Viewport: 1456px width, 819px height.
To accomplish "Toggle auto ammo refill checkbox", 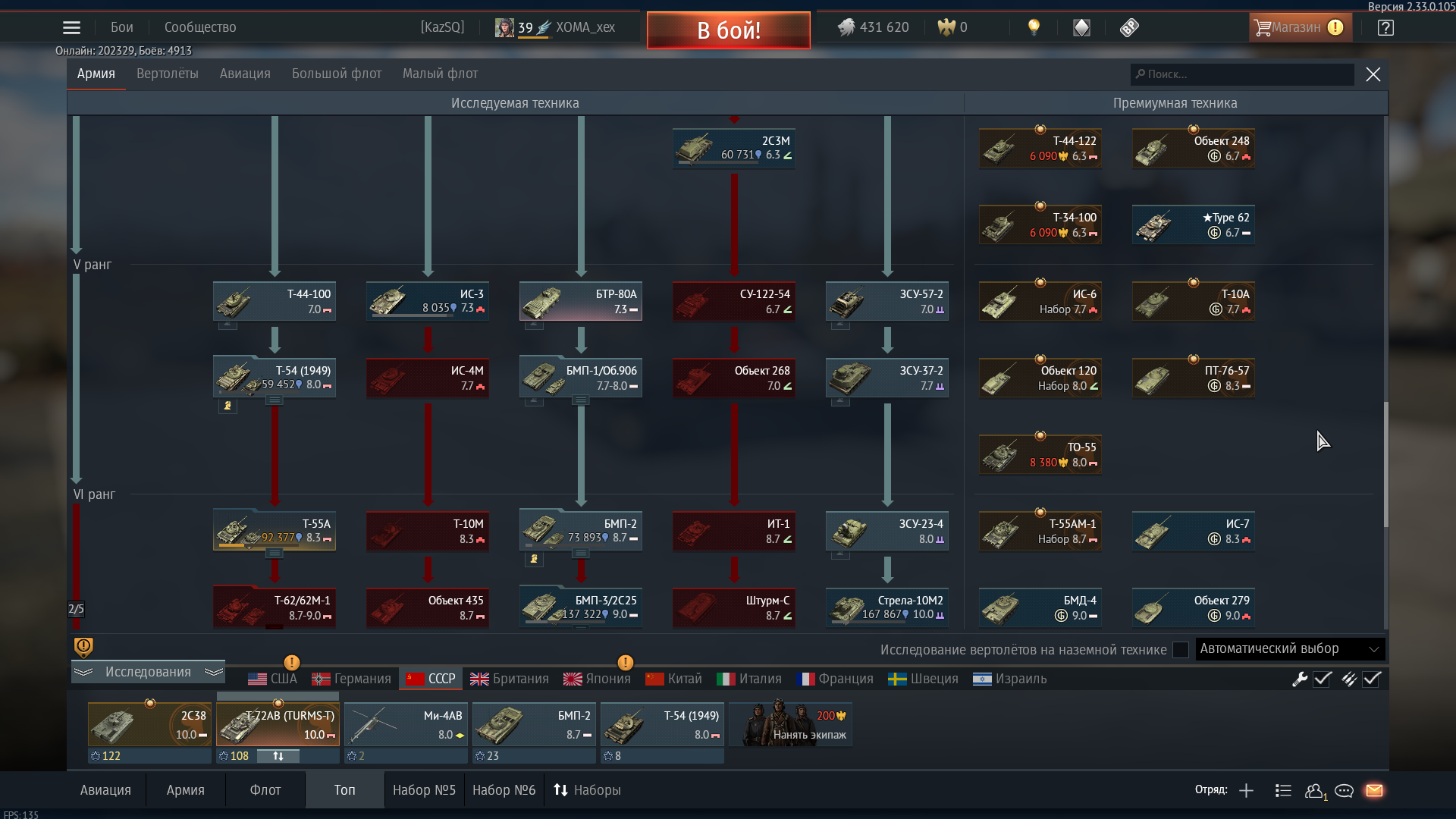I will pos(1372,679).
